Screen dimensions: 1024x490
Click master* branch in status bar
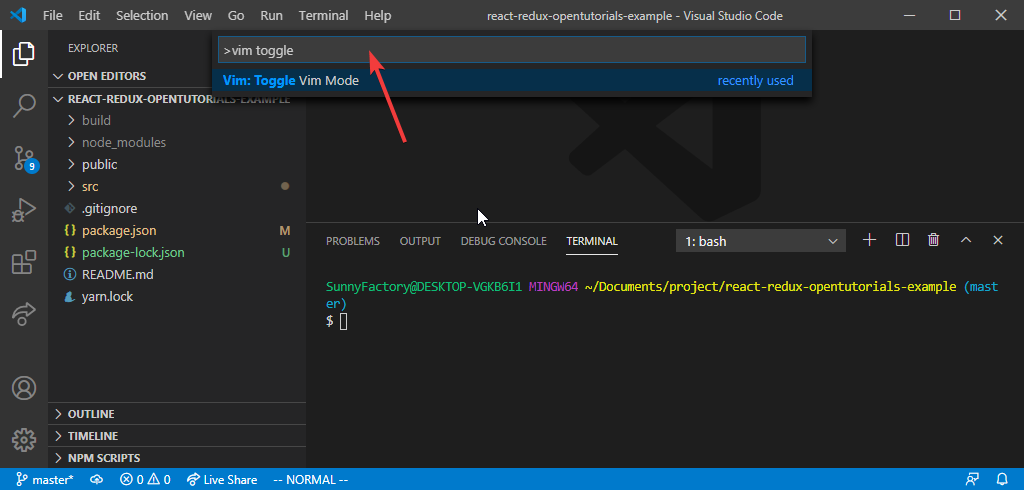click(x=44, y=480)
